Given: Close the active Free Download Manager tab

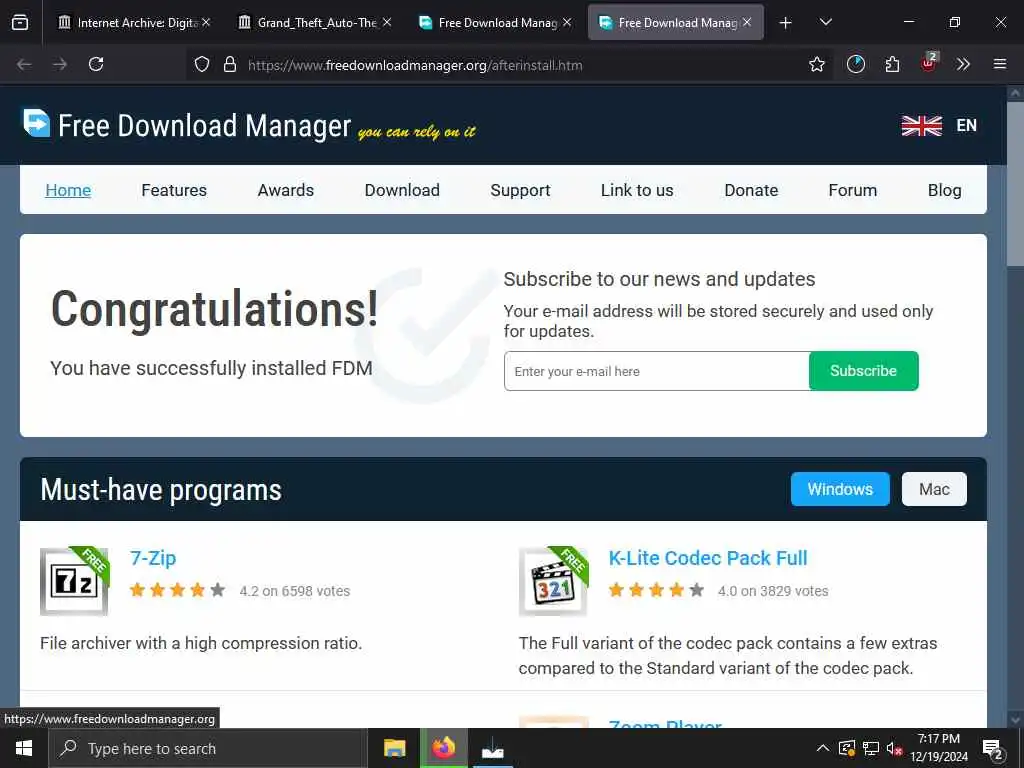Looking at the screenshot, I should point(746,22).
